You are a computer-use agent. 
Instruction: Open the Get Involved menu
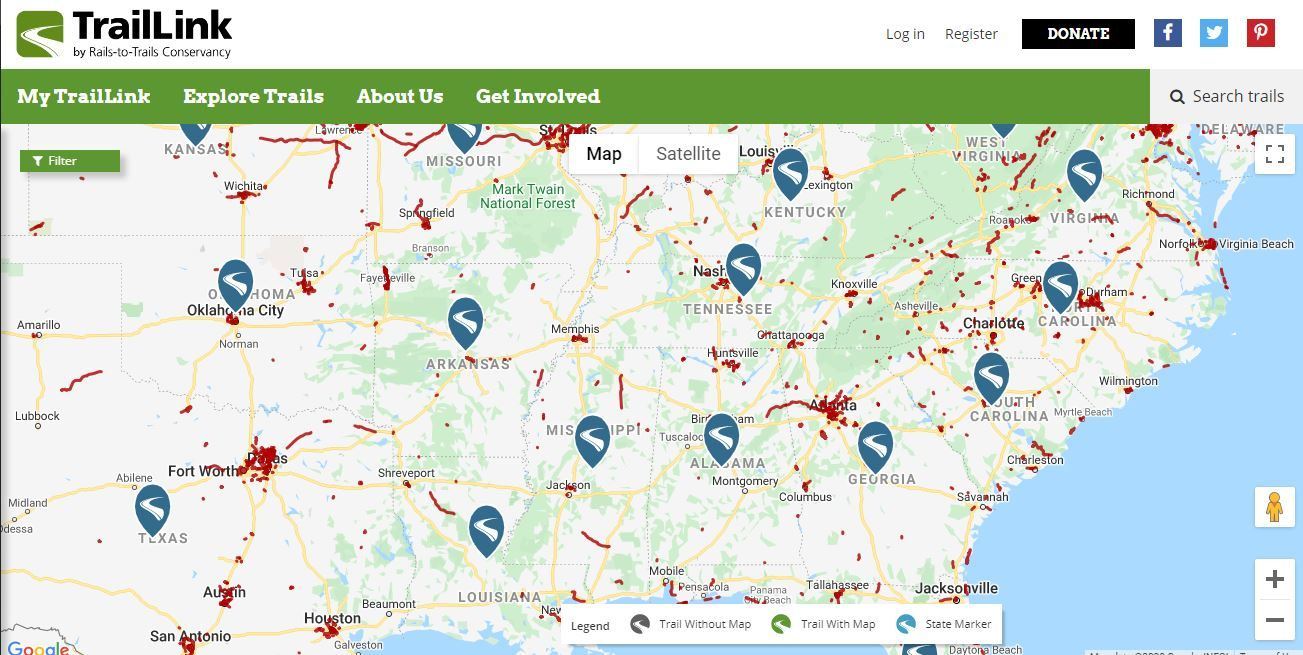point(538,97)
